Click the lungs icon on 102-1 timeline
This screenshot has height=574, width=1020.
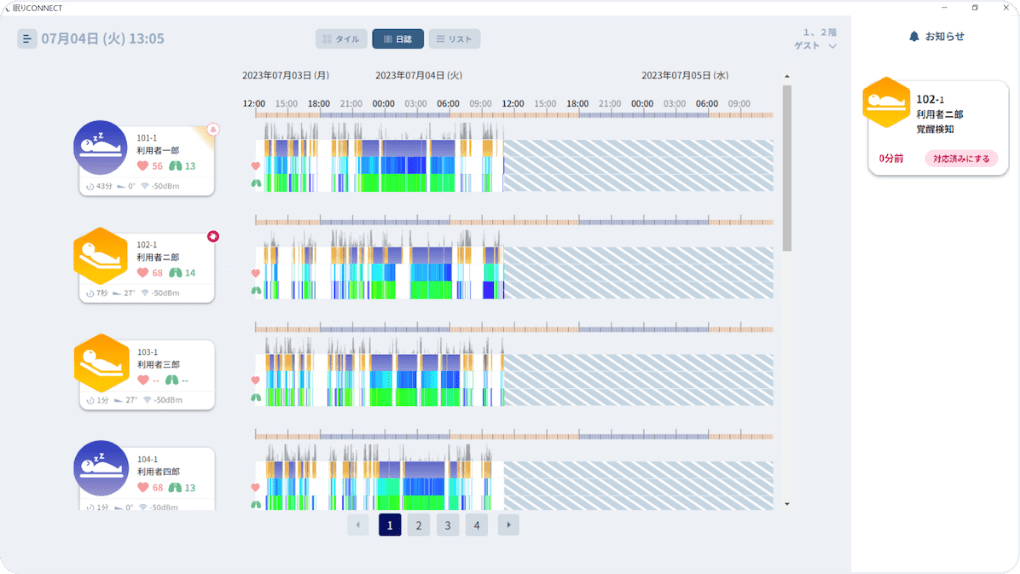(255, 290)
